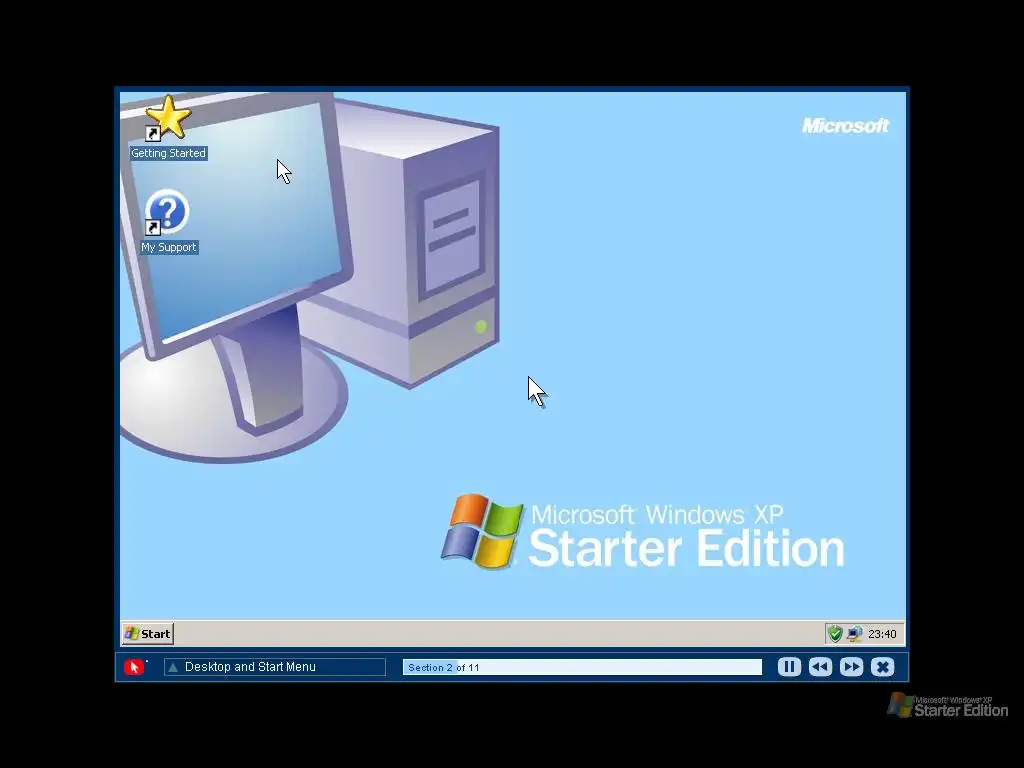This screenshot has height=768, width=1024.
Task: Open the Getting Started star shortcut
Action: 168,118
